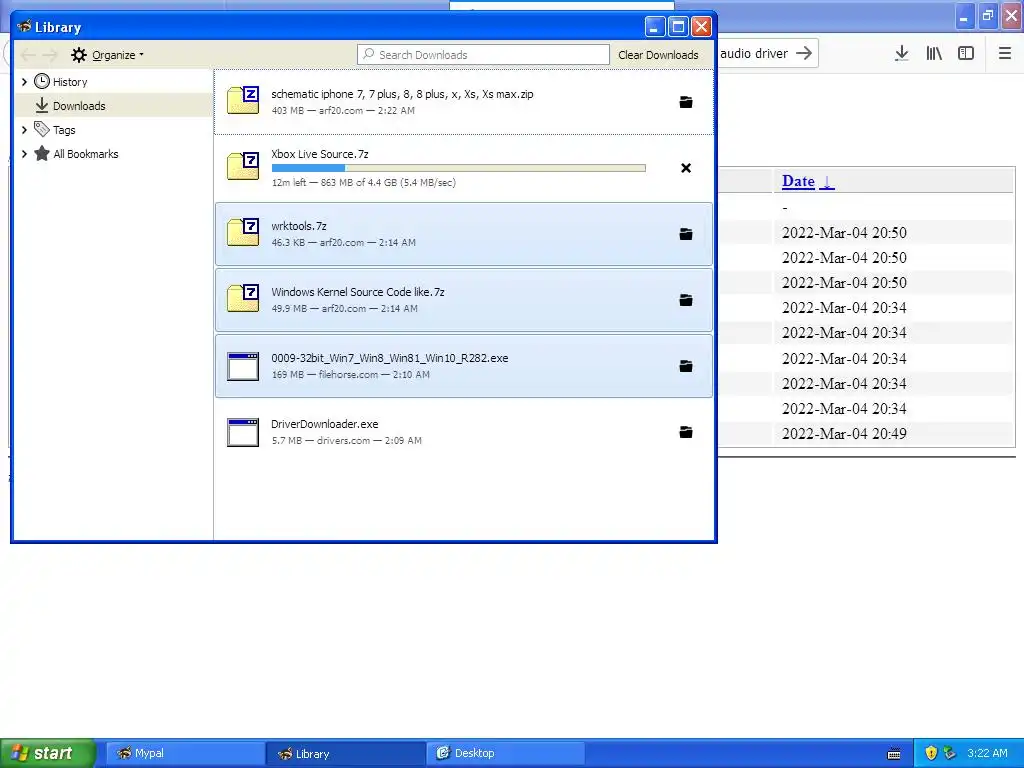The width and height of the screenshot is (1024, 768).
Task: Open containing folder for wrktools.7z
Action: pos(686,234)
